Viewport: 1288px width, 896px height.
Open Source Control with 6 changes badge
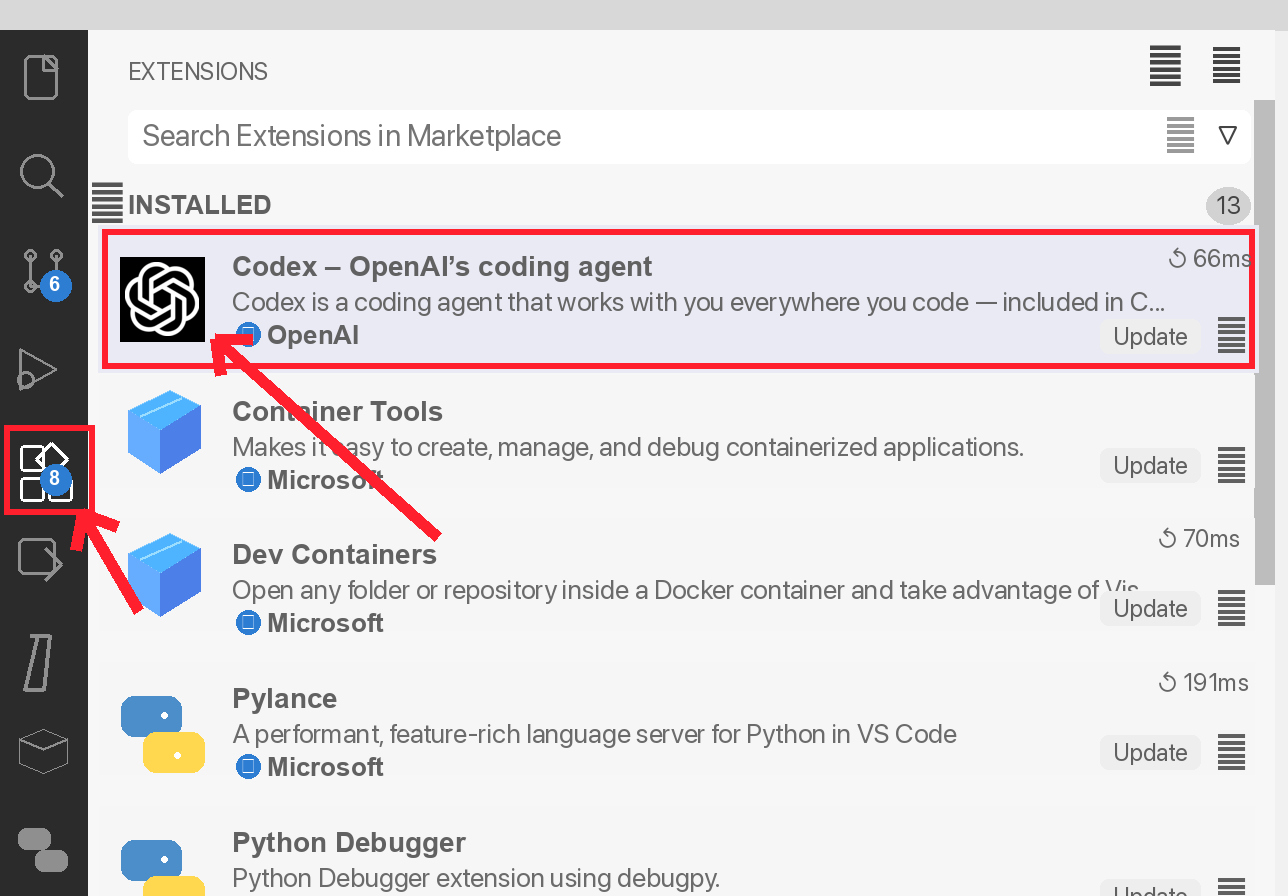point(44,273)
